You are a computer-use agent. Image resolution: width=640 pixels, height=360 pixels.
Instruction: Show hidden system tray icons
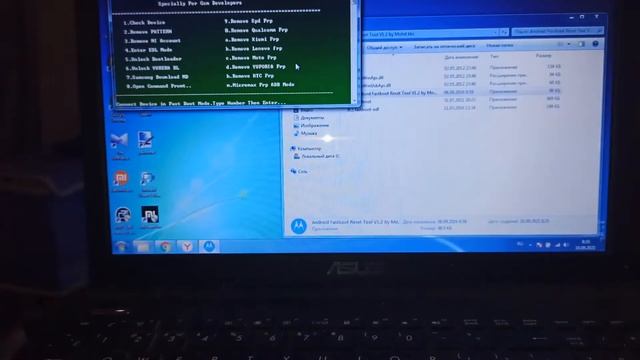(x=530, y=245)
